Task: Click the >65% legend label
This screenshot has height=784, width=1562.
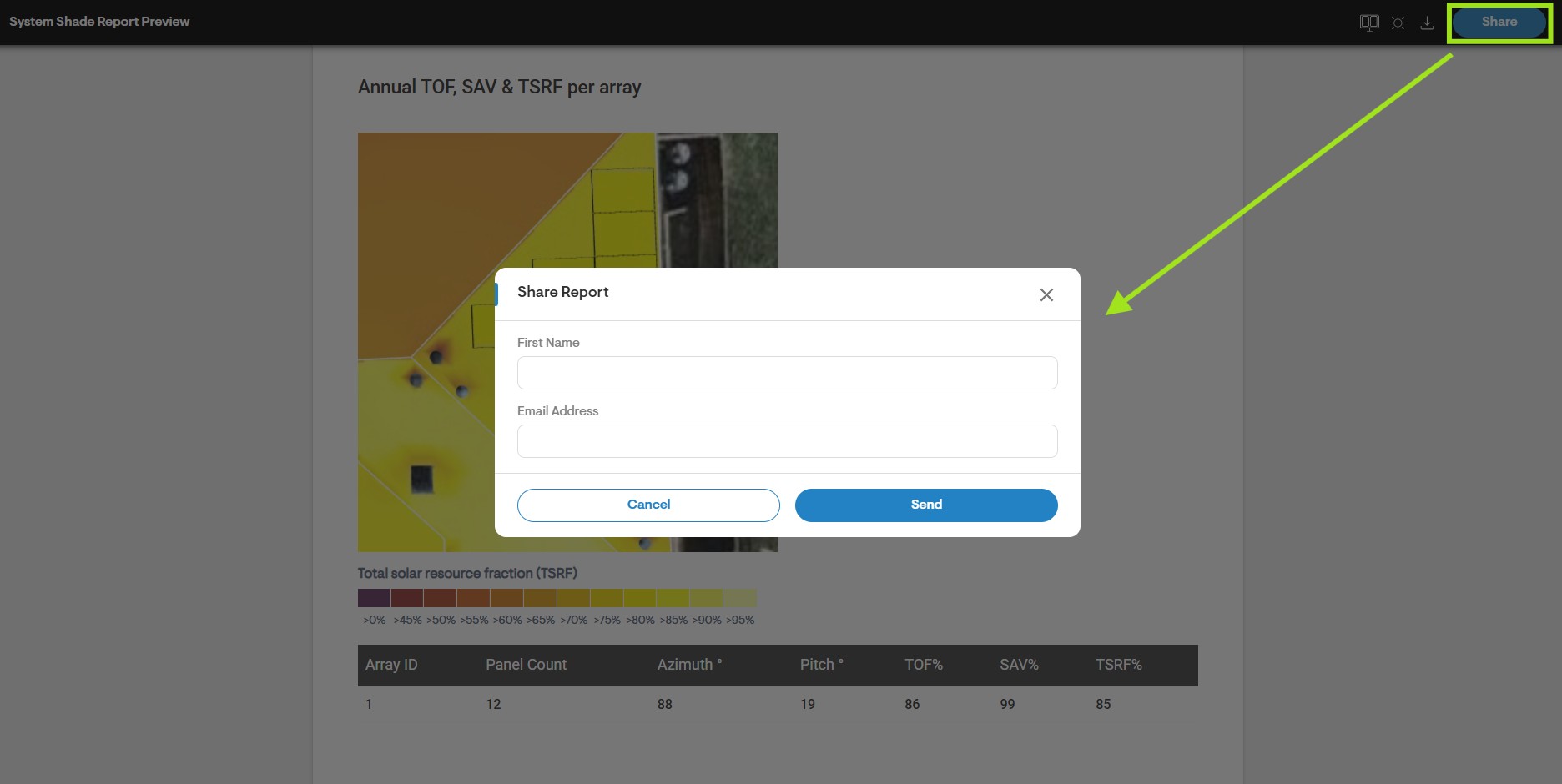Action: coord(541,620)
